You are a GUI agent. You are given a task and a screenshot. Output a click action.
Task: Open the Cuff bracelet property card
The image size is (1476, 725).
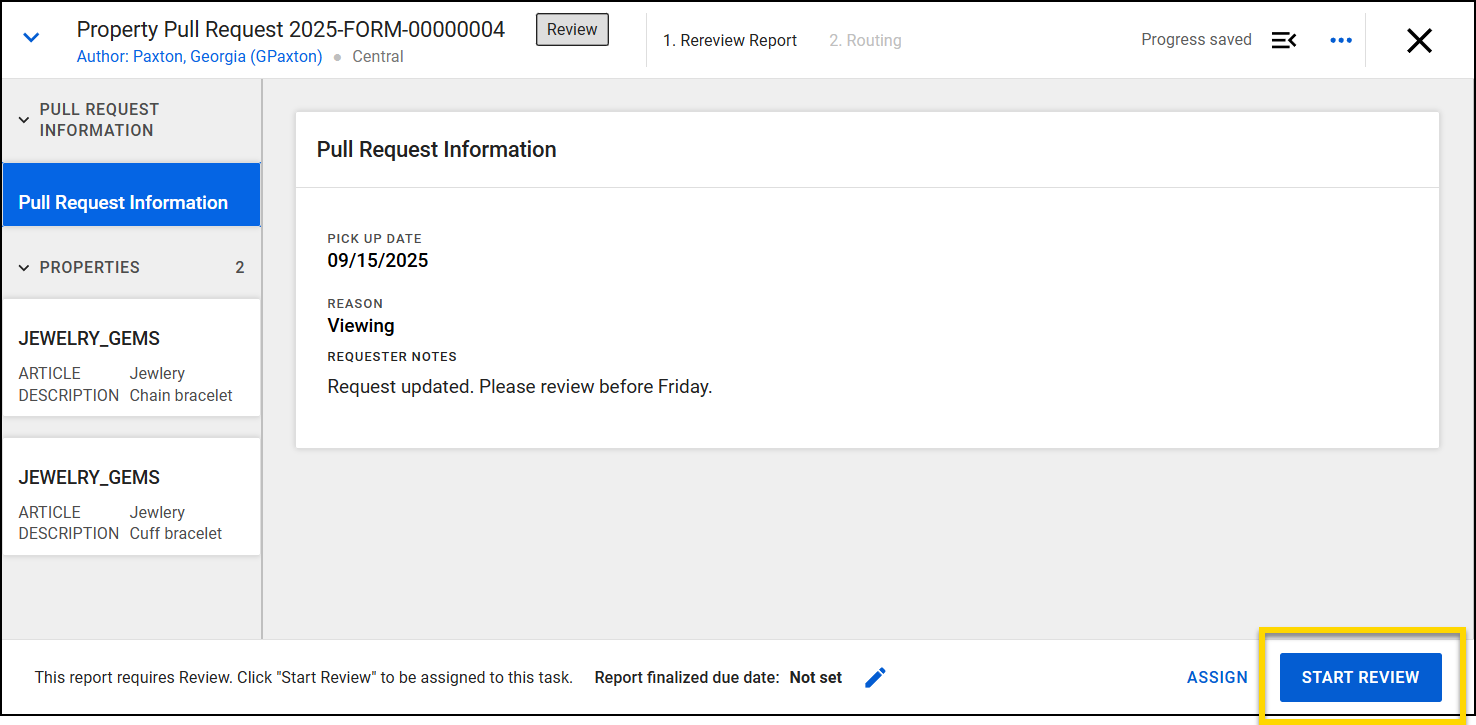pos(131,505)
